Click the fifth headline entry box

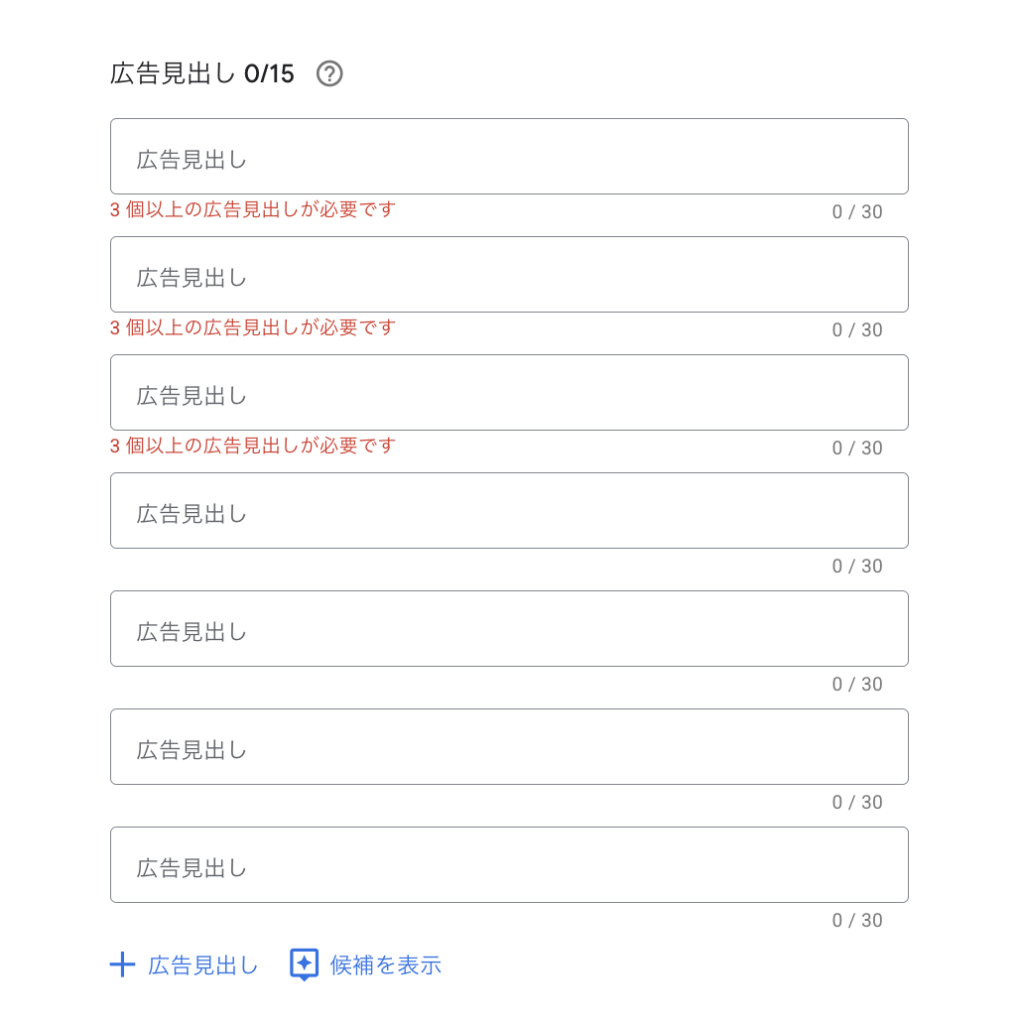pos(509,628)
